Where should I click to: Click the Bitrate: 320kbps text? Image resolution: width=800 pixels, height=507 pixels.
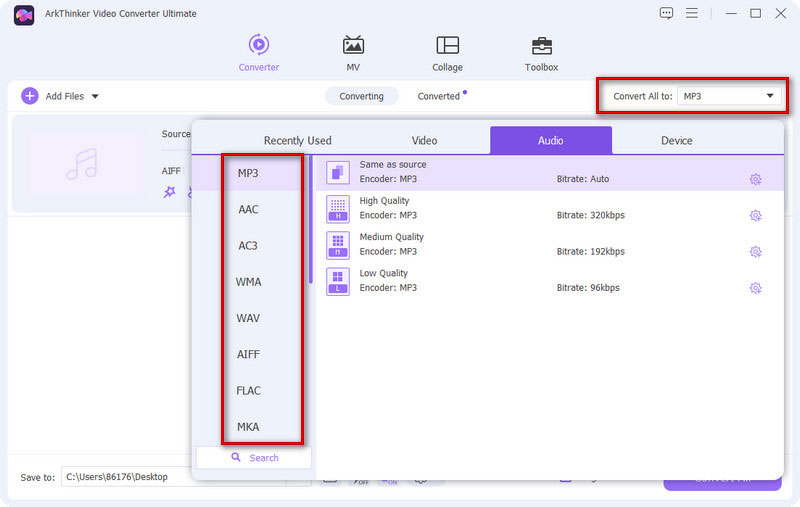click(590, 215)
